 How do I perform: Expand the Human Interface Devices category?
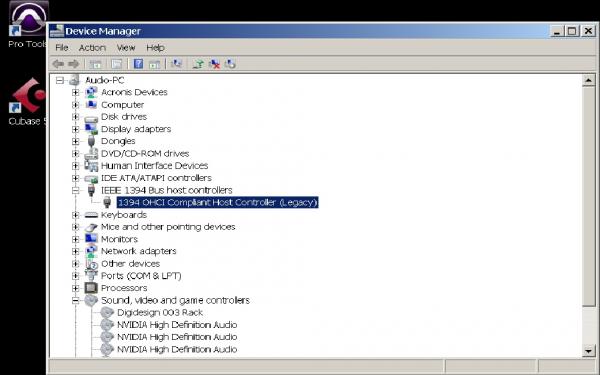[75, 166]
